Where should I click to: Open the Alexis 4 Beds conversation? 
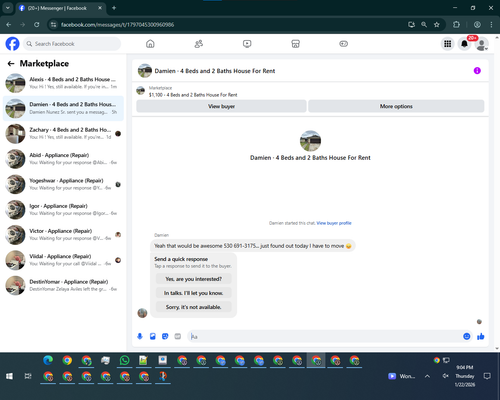(63, 83)
